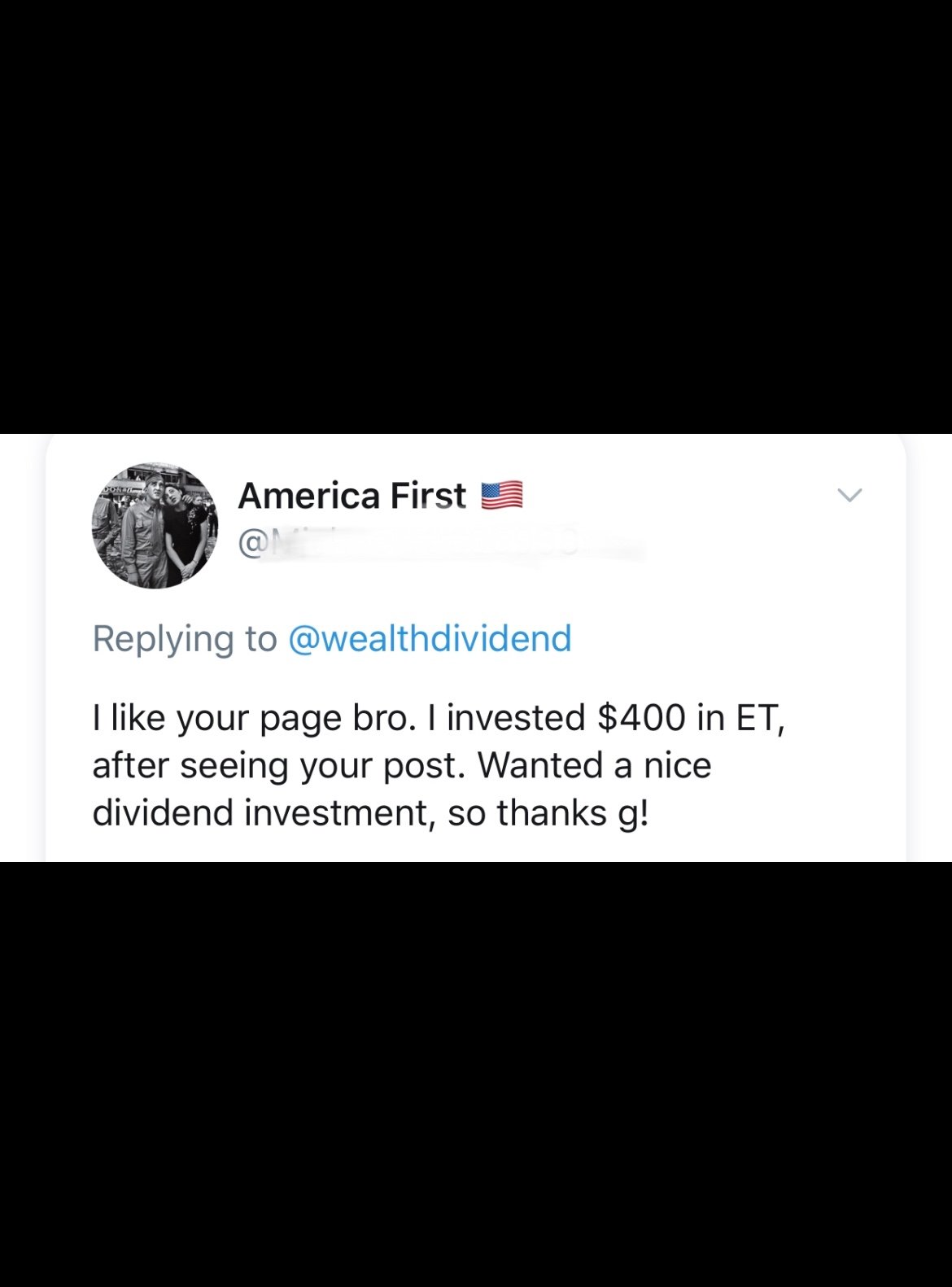This screenshot has width=952, height=1287.
Task: Click "I like your page bro." sentence
Action: (254, 717)
